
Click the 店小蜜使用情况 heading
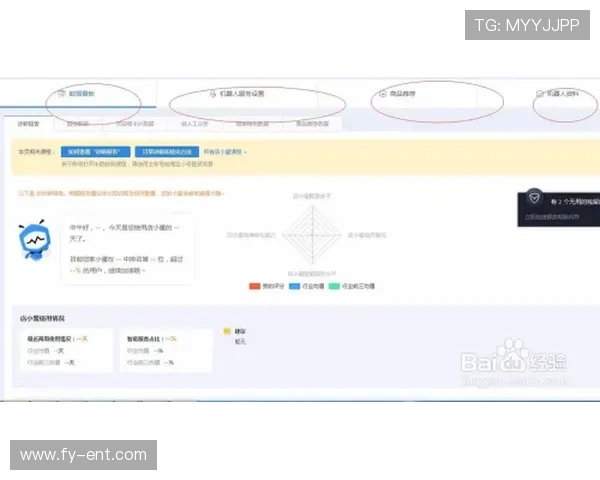click(x=42, y=318)
